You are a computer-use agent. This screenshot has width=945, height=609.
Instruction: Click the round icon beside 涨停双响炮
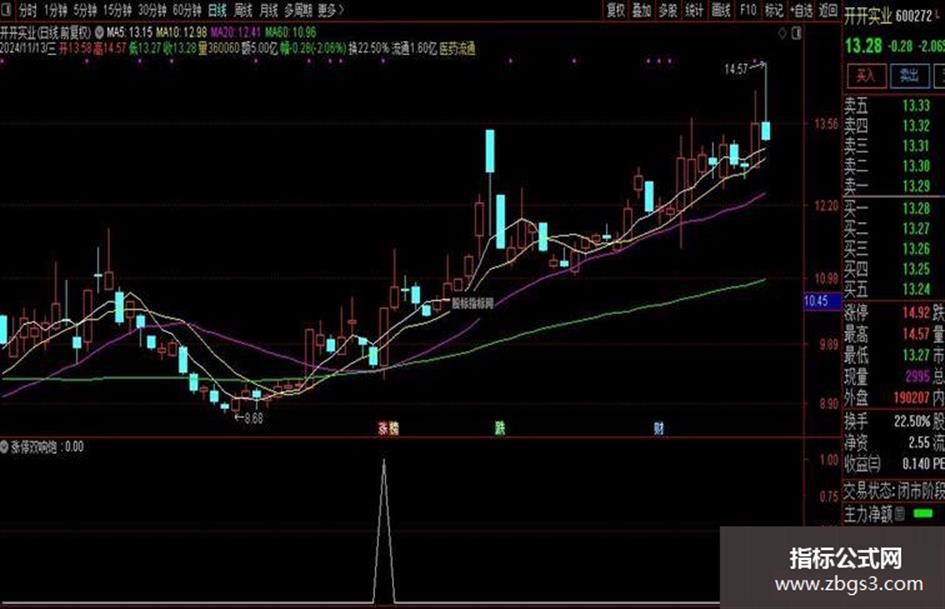pos(5,447)
